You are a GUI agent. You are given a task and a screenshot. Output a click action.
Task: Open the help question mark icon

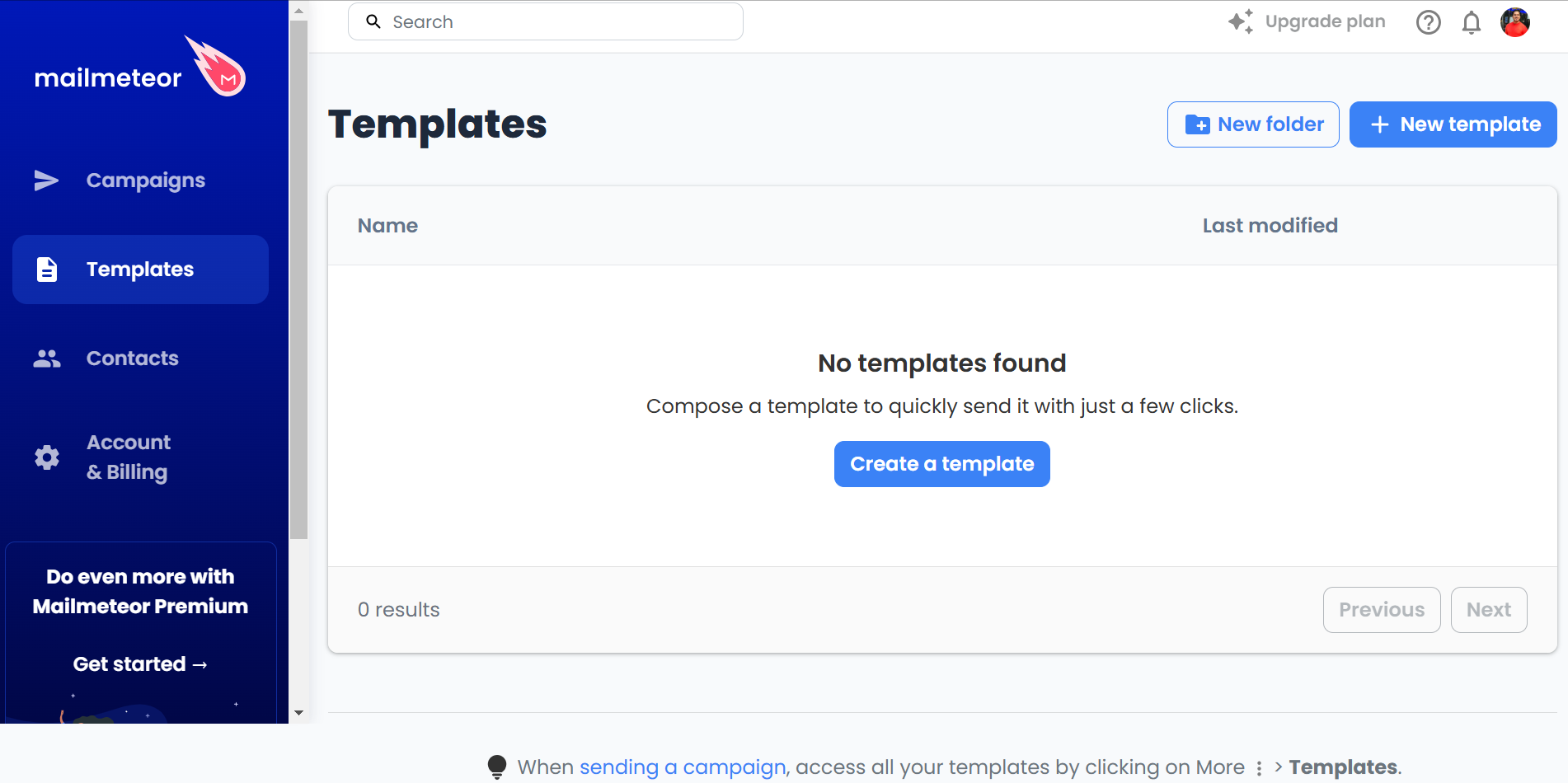[x=1428, y=22]
